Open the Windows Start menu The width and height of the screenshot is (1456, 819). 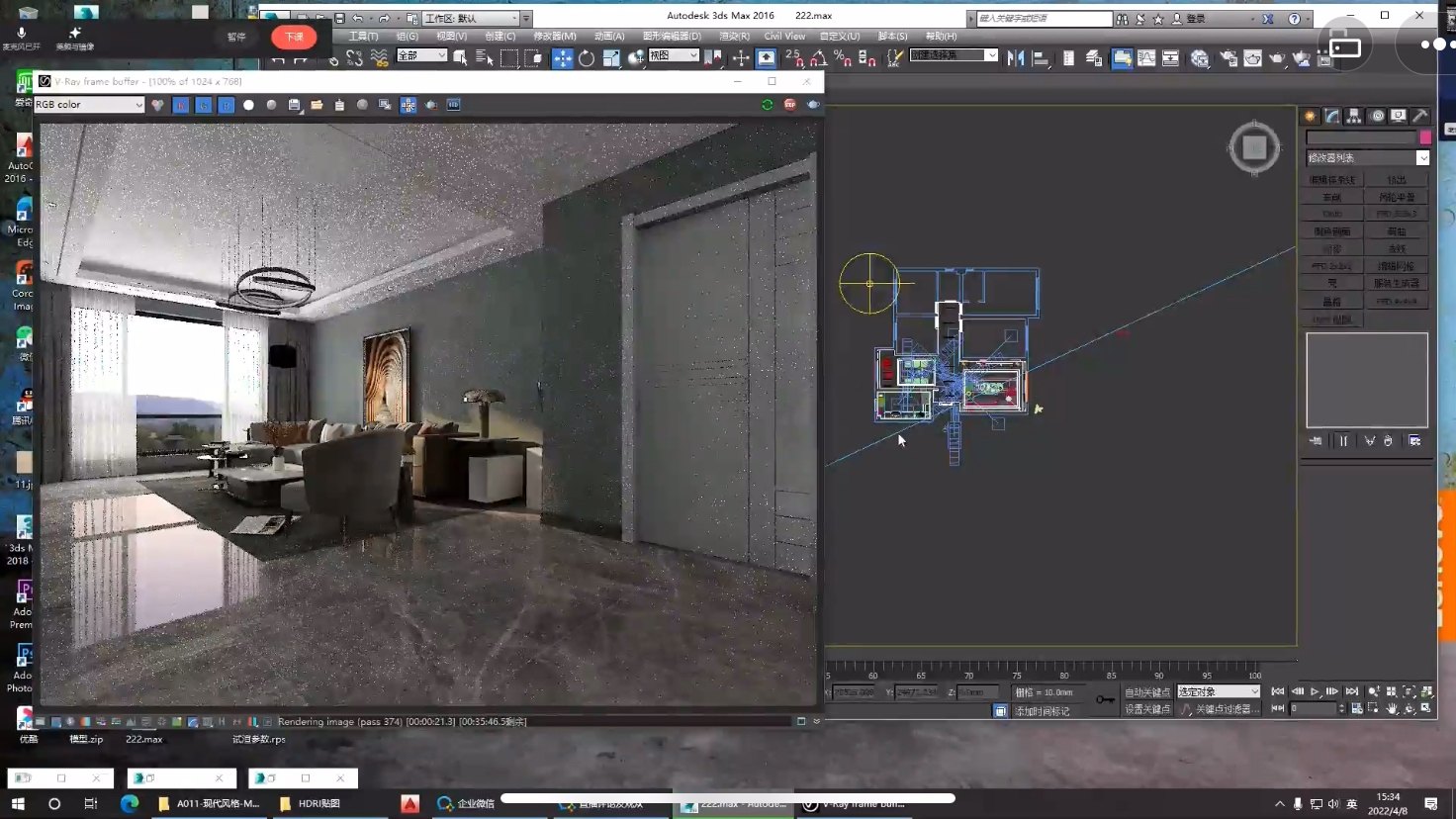click(x=17, y=803)
